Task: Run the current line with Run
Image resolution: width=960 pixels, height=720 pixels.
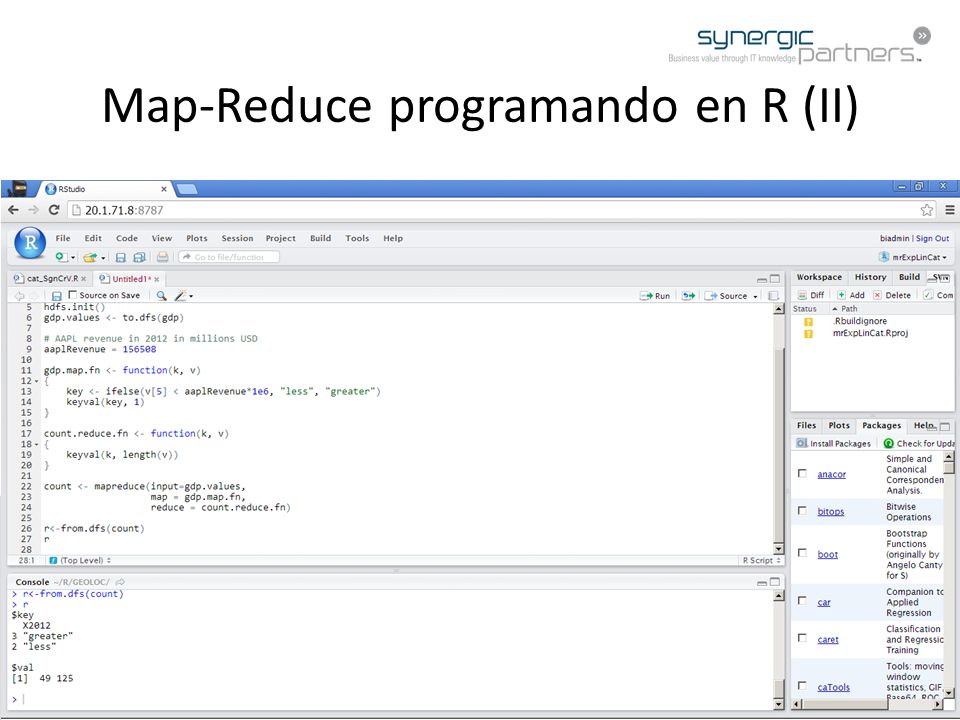Action: pyautogui.click(x=655, y=296)
